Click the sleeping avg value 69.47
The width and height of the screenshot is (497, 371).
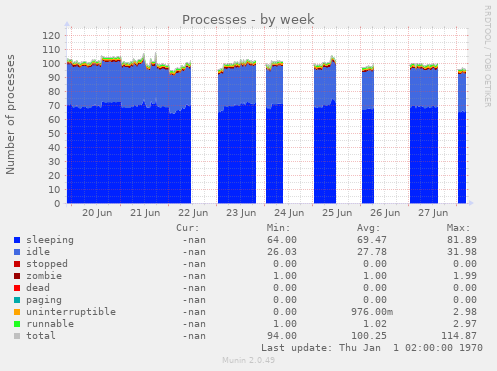[x=372, y=240]
